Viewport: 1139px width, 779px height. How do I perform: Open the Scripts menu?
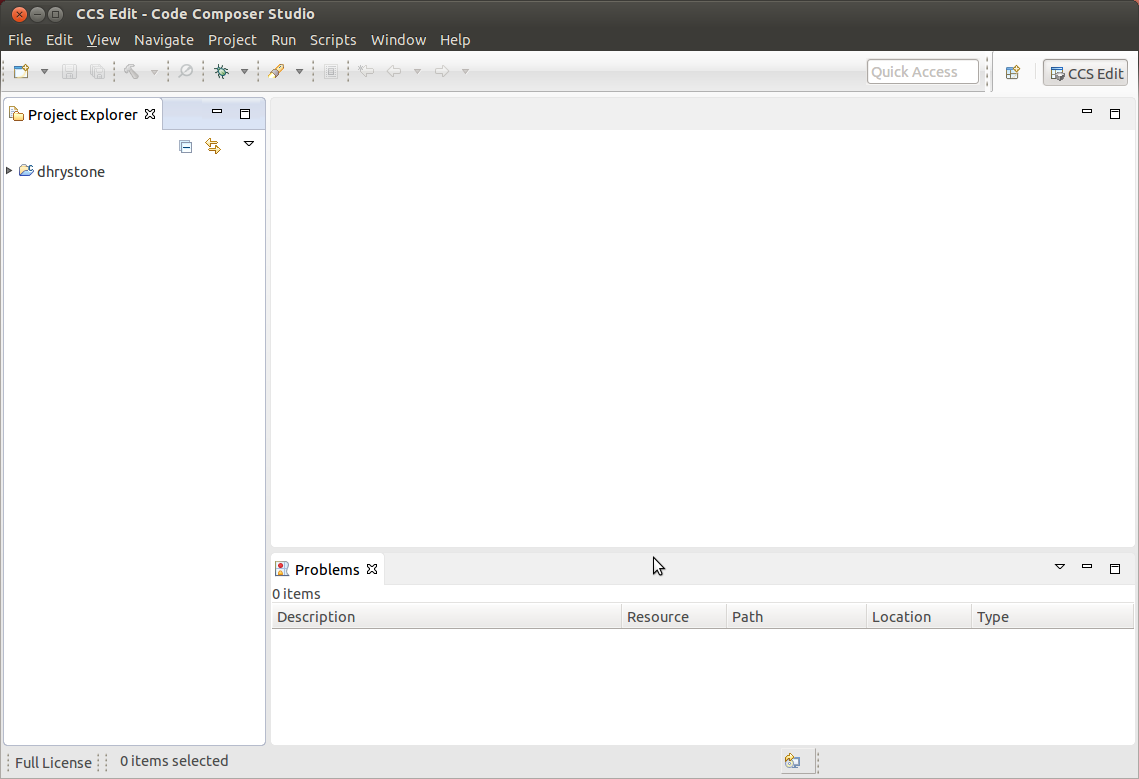point(332,40)
